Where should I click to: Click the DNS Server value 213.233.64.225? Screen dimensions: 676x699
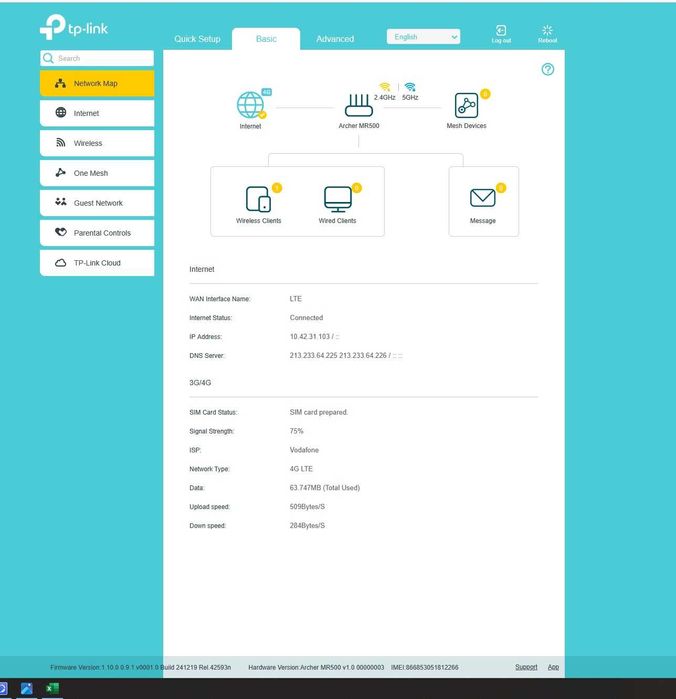313,355
